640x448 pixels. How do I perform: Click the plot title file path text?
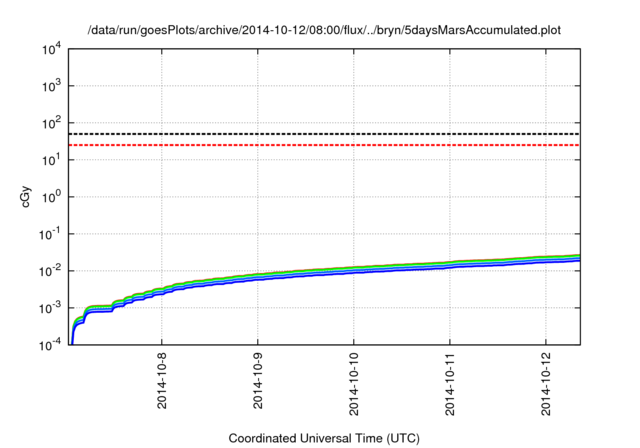pyautogui.click(x=324, y=30)
